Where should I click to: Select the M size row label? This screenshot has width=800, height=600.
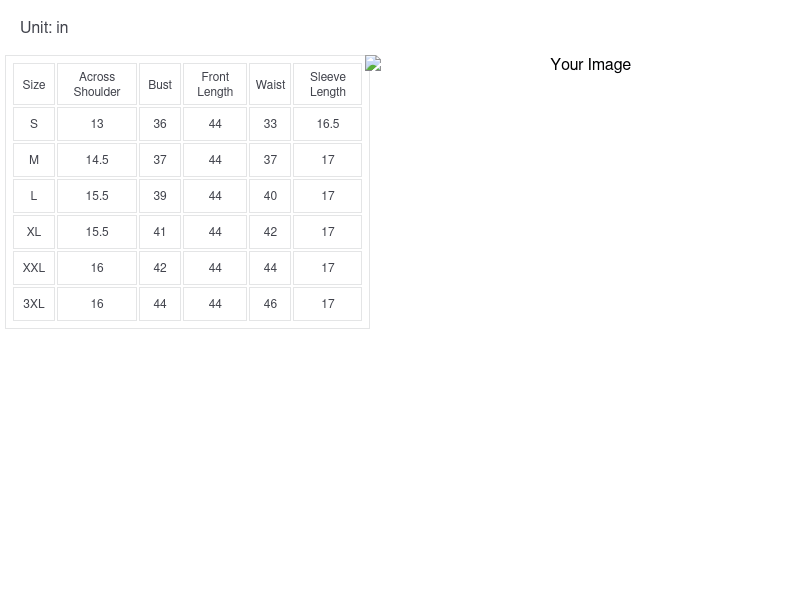tap(34, 160)
